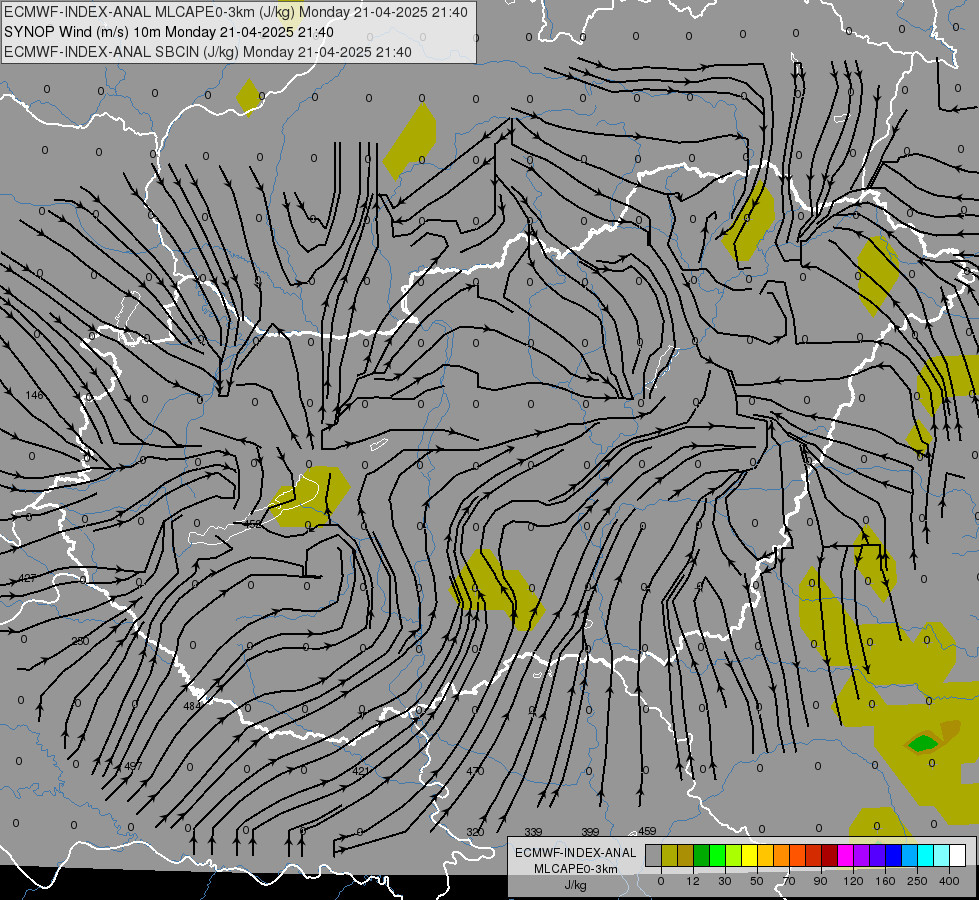Select the dark green legend swatch
979x900 pixels.
702,856
